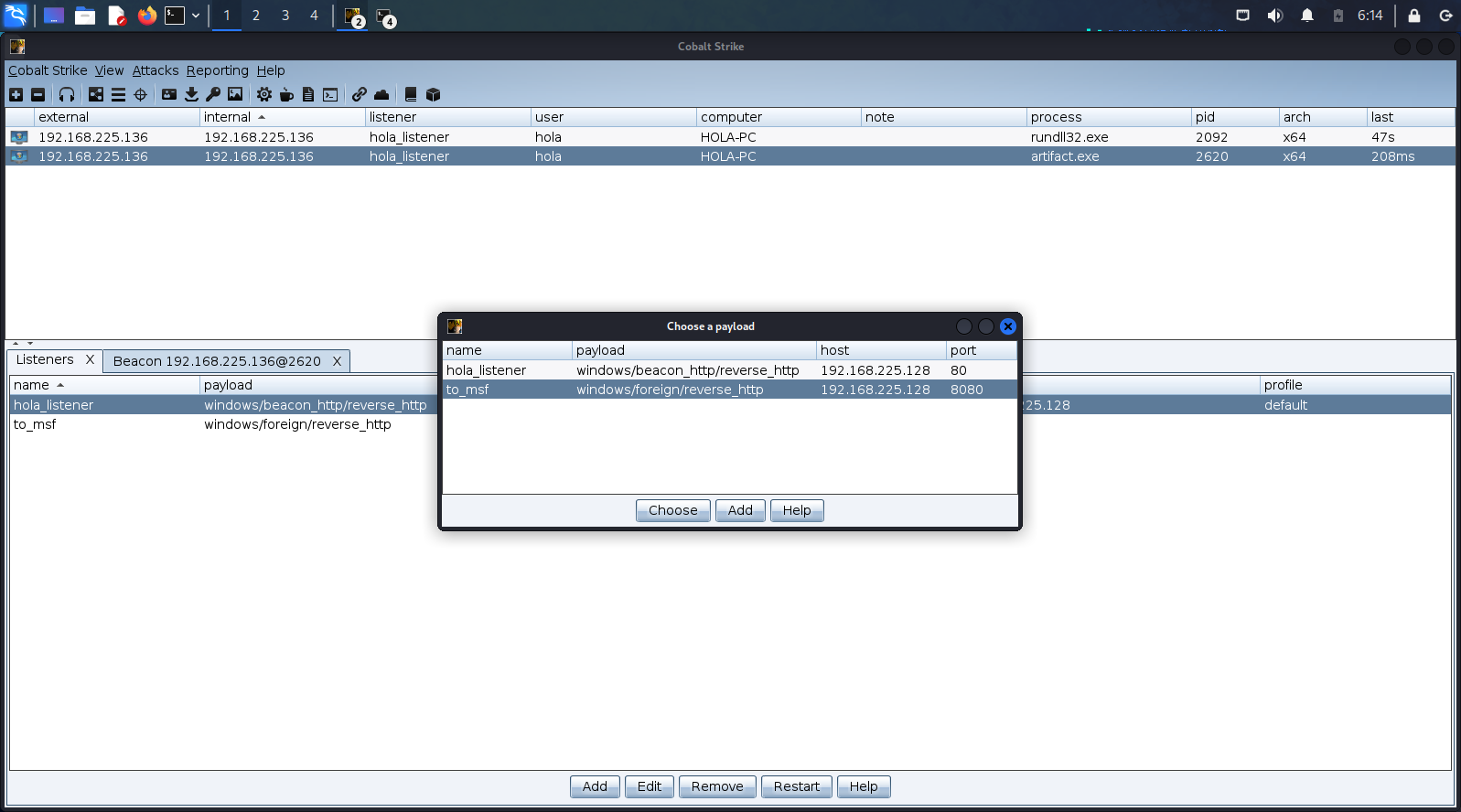Viewport: 1461px width, 812px height.
Task: Click the gear icon in the toolbar
Action: [264, 94]
